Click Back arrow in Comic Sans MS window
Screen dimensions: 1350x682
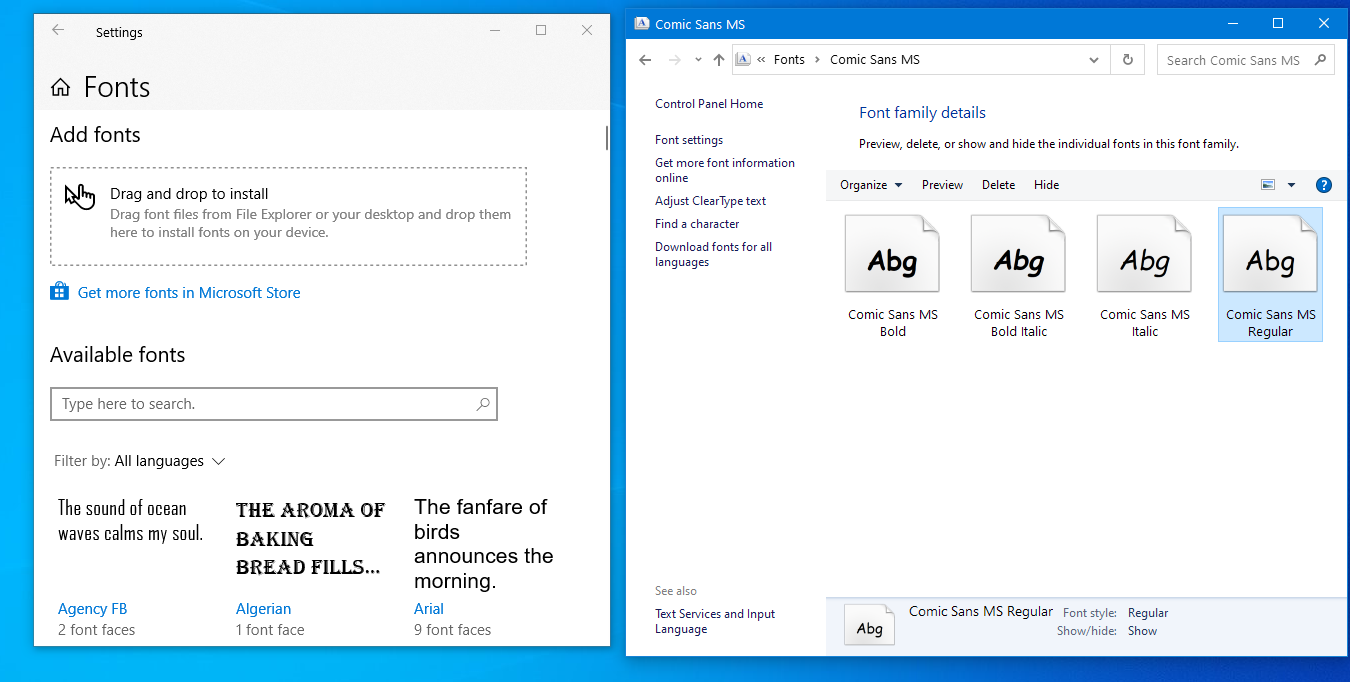[645, 60]
